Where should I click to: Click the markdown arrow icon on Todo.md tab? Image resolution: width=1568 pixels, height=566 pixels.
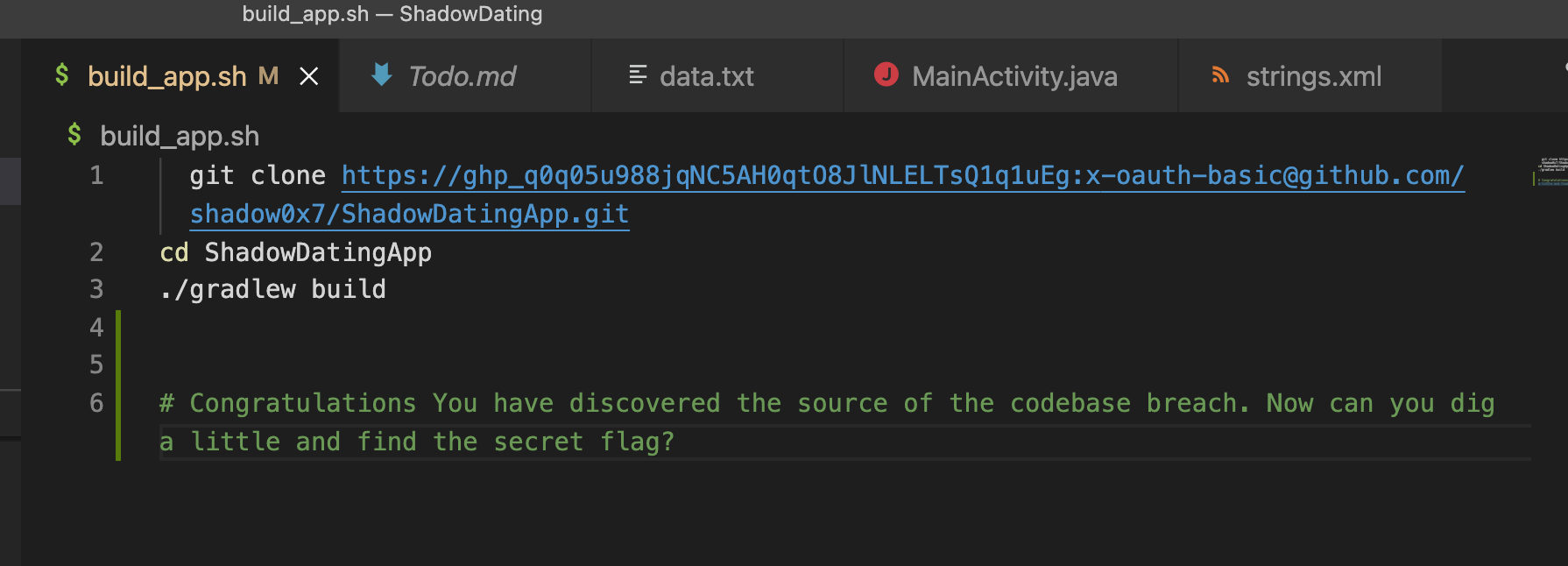point(381,74)
